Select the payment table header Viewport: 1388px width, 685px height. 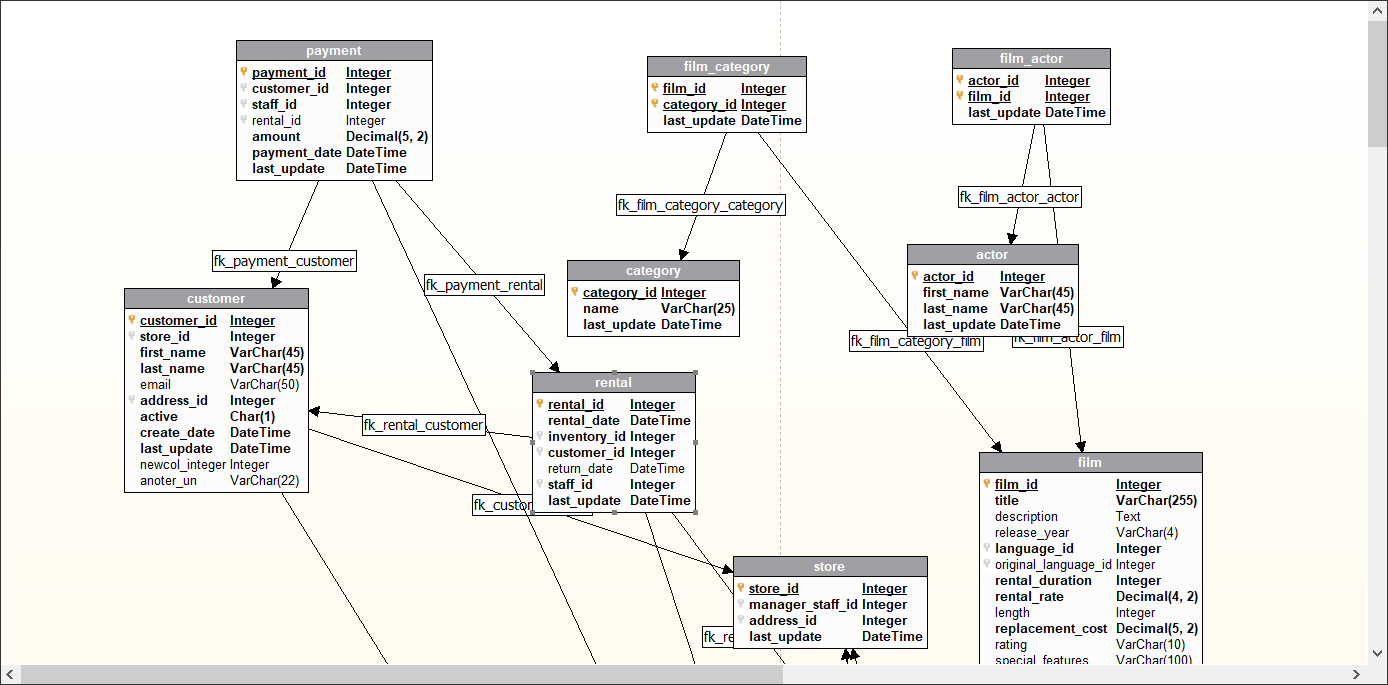pyautogui.click(x=334, y=51)
